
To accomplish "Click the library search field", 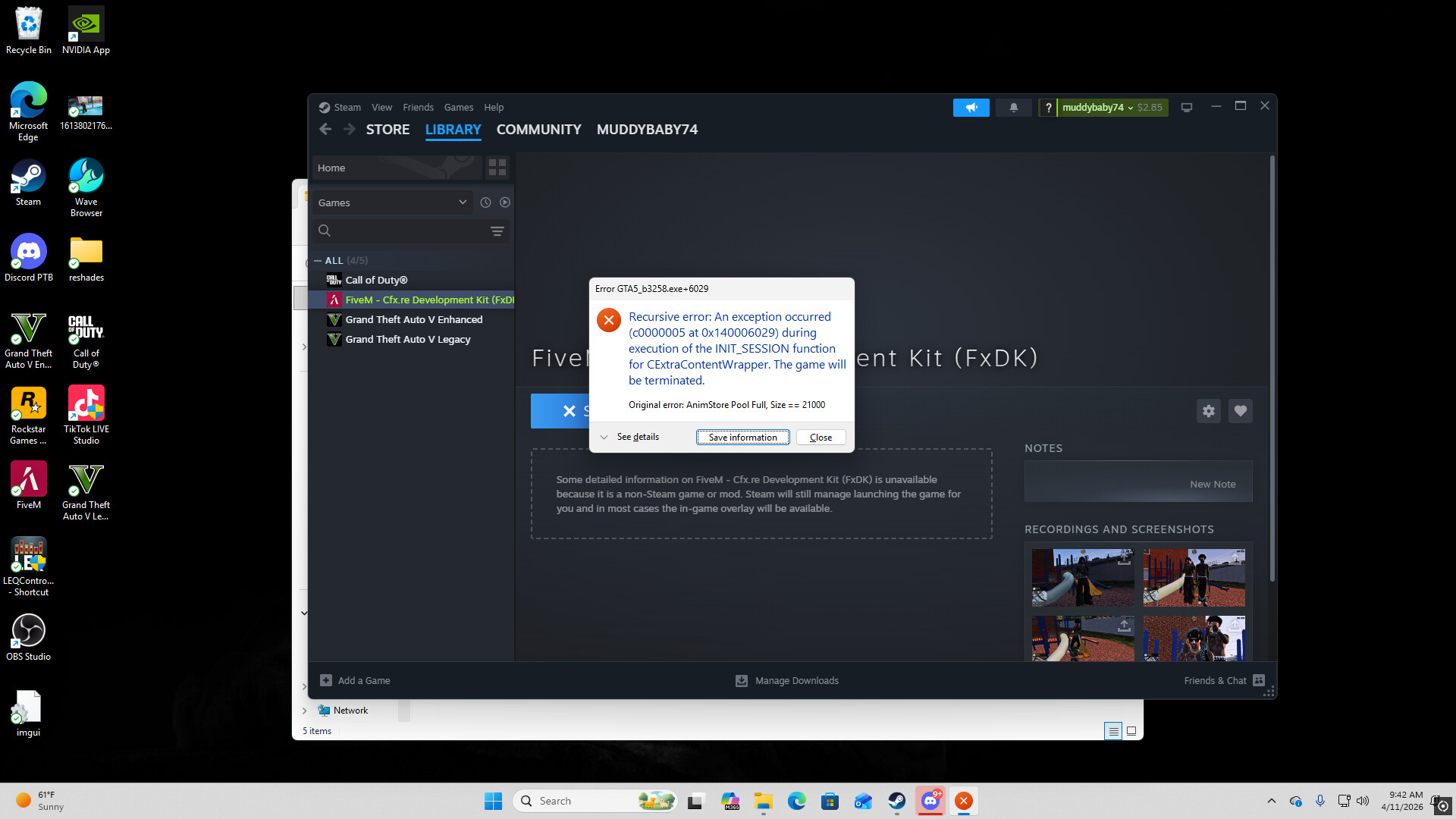I will (x=409, y=231).
